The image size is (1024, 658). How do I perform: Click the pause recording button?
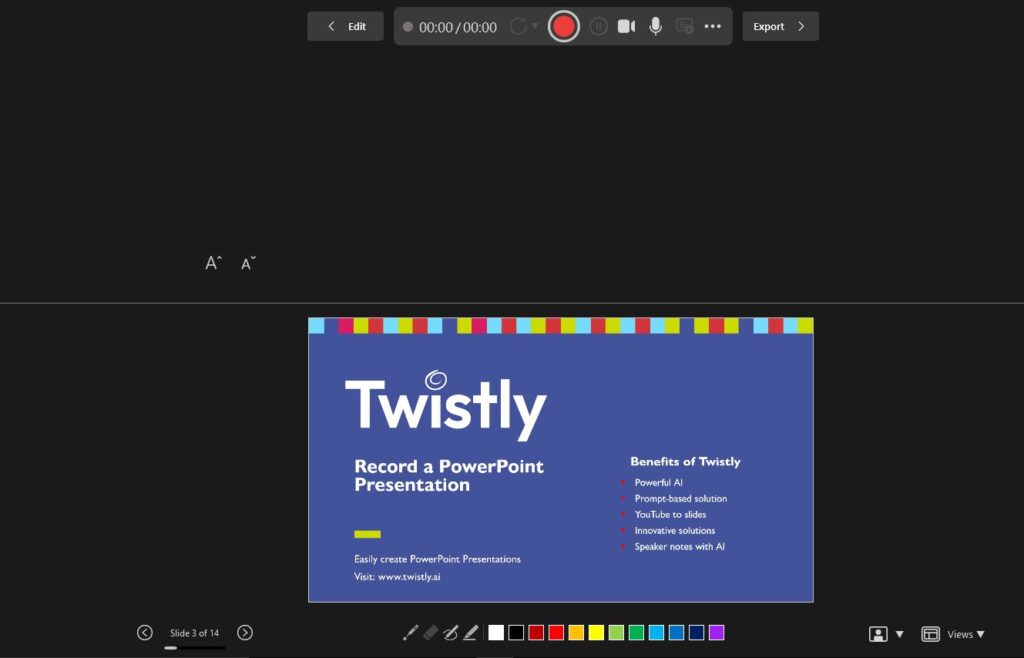pyautogui.click(x=598, y=27)
